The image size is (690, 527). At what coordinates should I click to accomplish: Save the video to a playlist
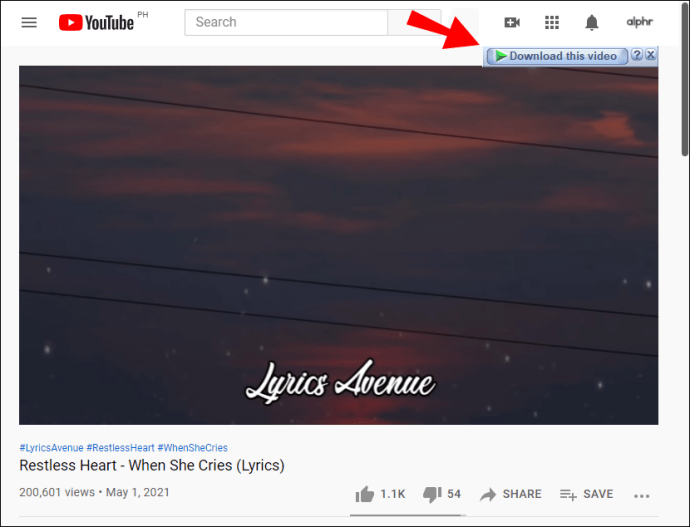tap(586, 494)
